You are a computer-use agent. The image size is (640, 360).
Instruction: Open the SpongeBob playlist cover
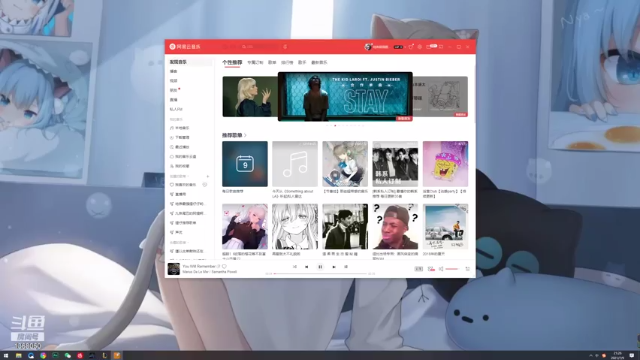pyautogui.click(x=445, y=164)
